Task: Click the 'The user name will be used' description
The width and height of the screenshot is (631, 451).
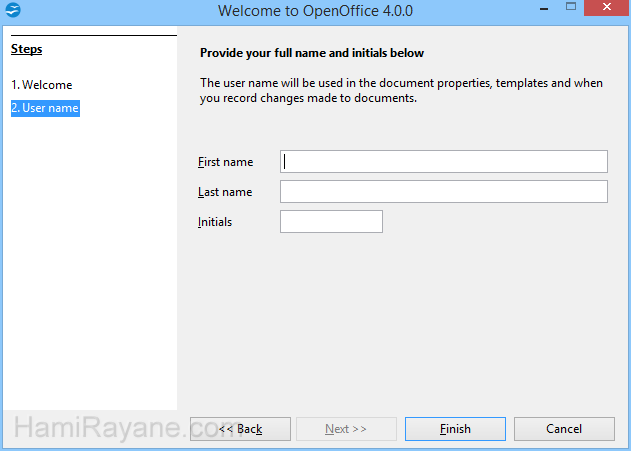Action: click(x=401, y=91)
